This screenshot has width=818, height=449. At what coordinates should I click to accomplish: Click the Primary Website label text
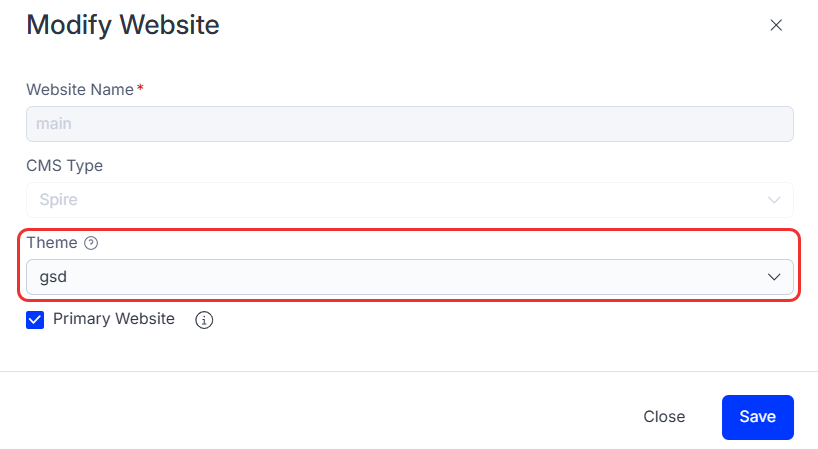[x=114, y=319]
